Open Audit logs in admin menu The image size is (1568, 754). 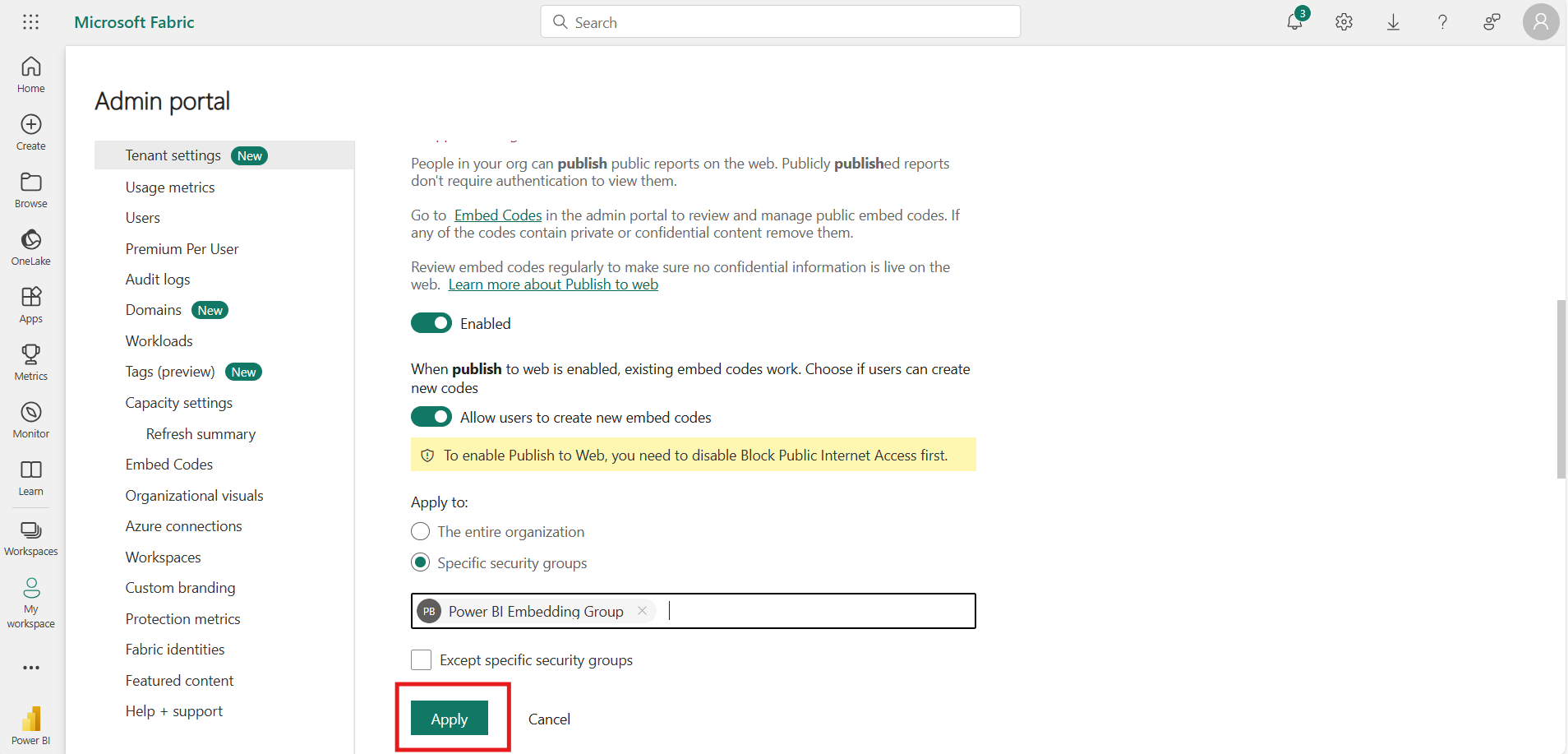pyautogui.click(x=158, y=280)
